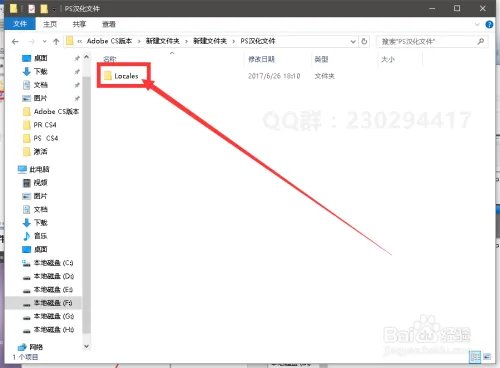
Task: Click the Back navigation arrow
Action: [x=15, y=41]
